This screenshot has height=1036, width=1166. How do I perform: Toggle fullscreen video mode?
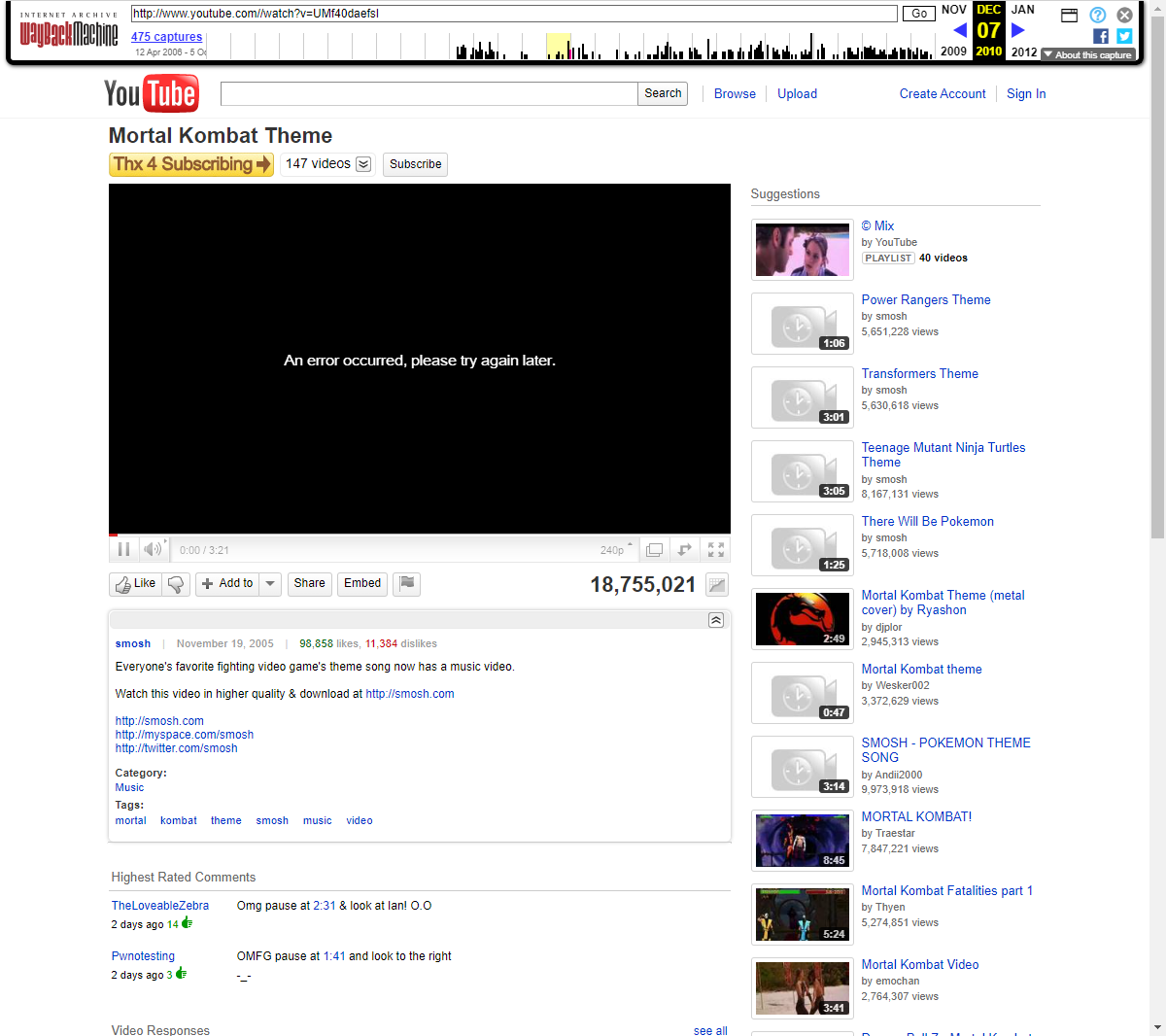point(716,550)
